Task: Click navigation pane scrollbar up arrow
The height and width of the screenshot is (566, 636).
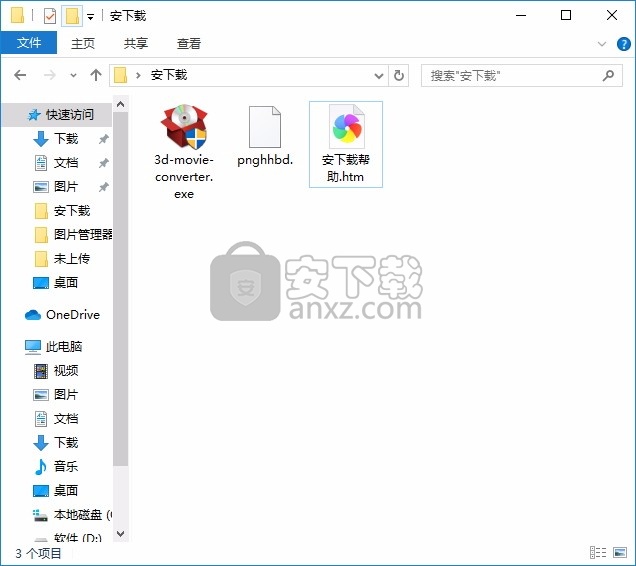Action: click(x=120, y=105)
